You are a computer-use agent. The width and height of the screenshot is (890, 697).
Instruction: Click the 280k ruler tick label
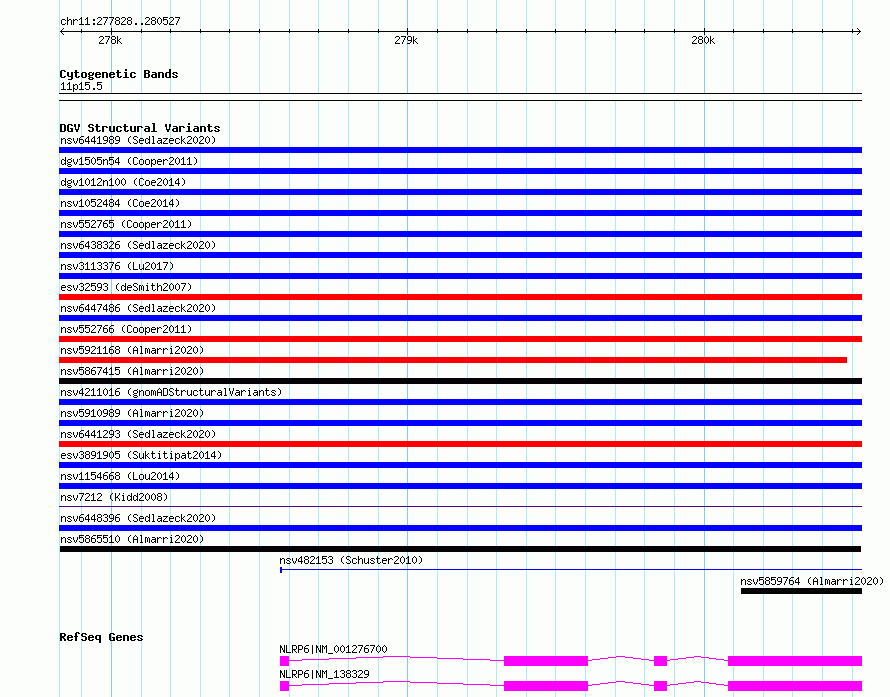click(x=703, y=40)
